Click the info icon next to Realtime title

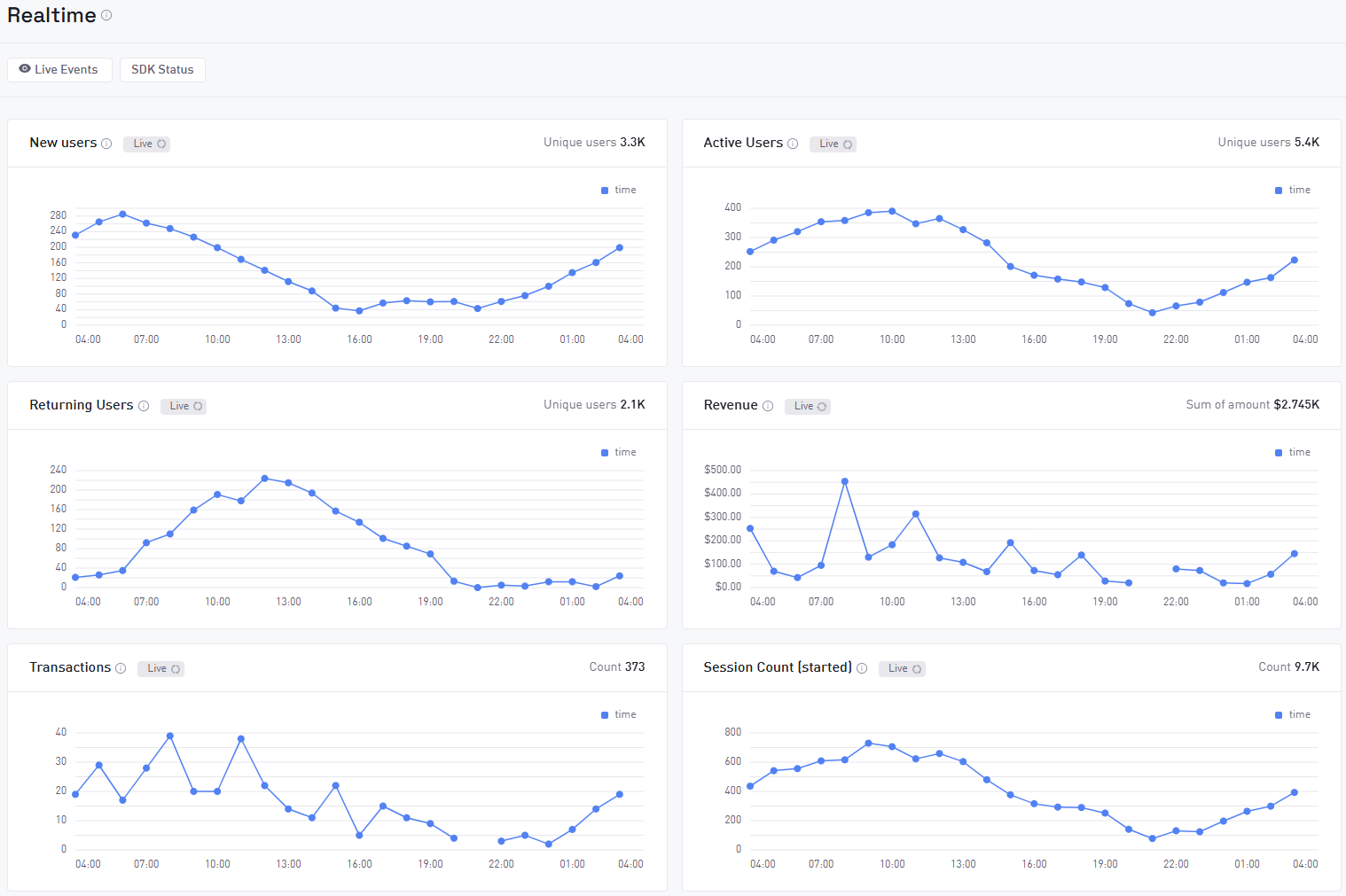point(106,15)
